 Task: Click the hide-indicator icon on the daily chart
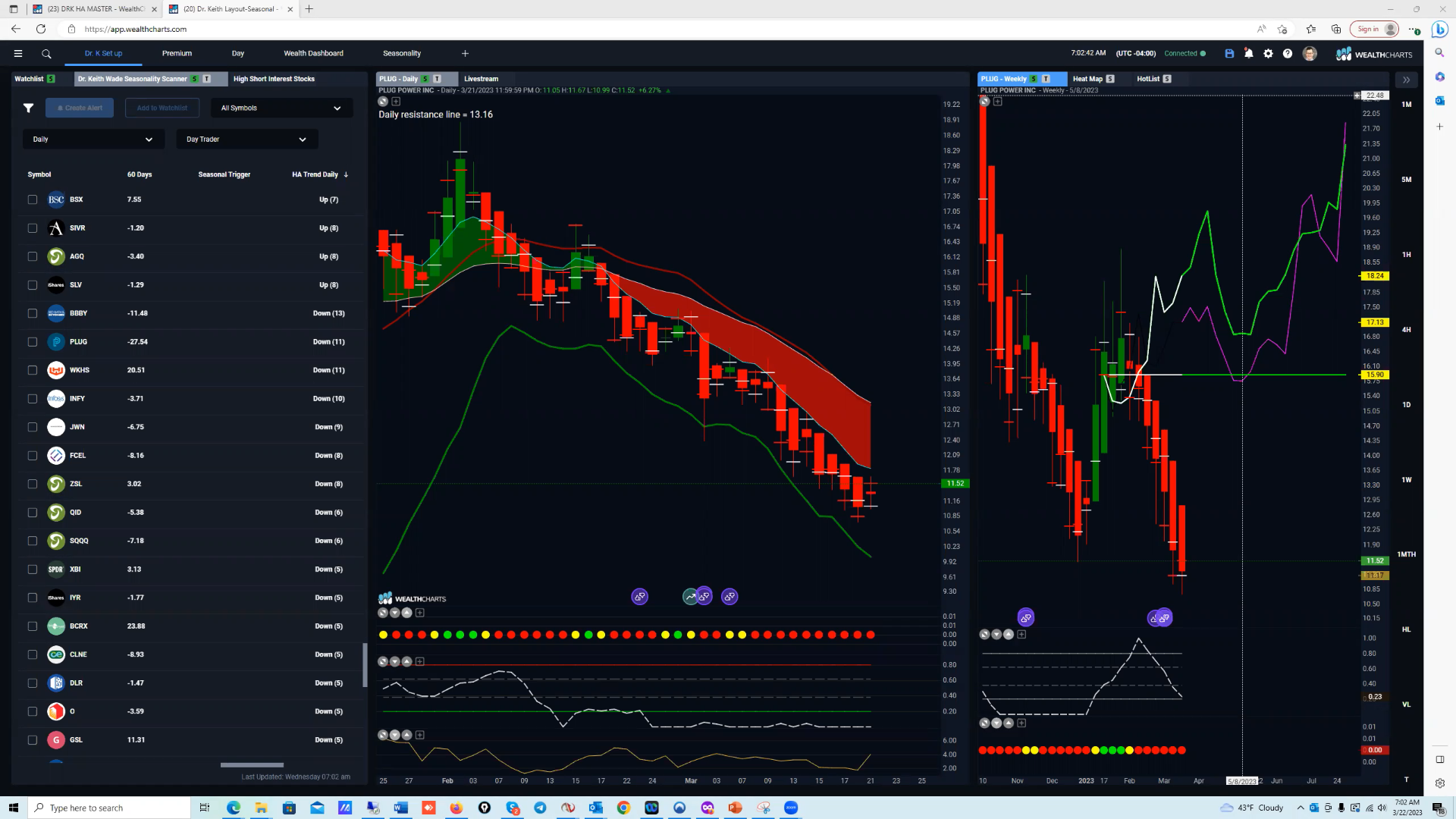[x=383, y=102]
